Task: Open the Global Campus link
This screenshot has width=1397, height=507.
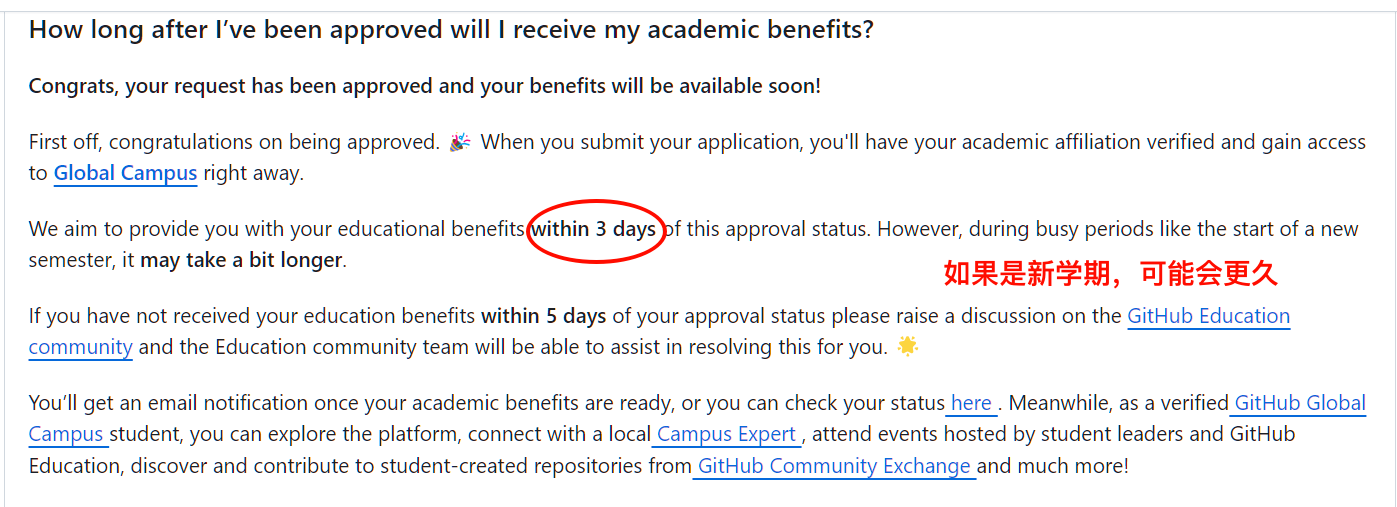Action: coord(125,173)
